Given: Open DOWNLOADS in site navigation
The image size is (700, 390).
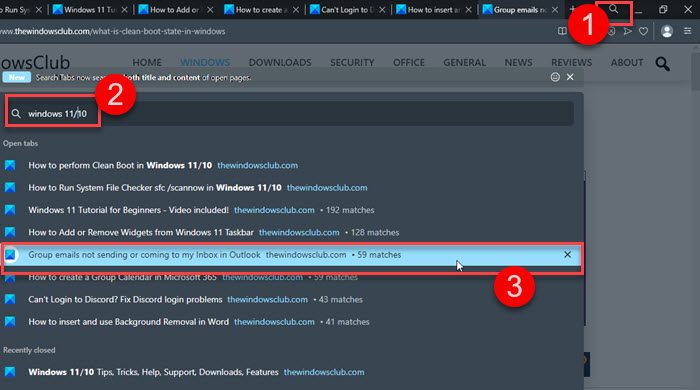Looking at the screenshot, I should (x=280, y=62).
